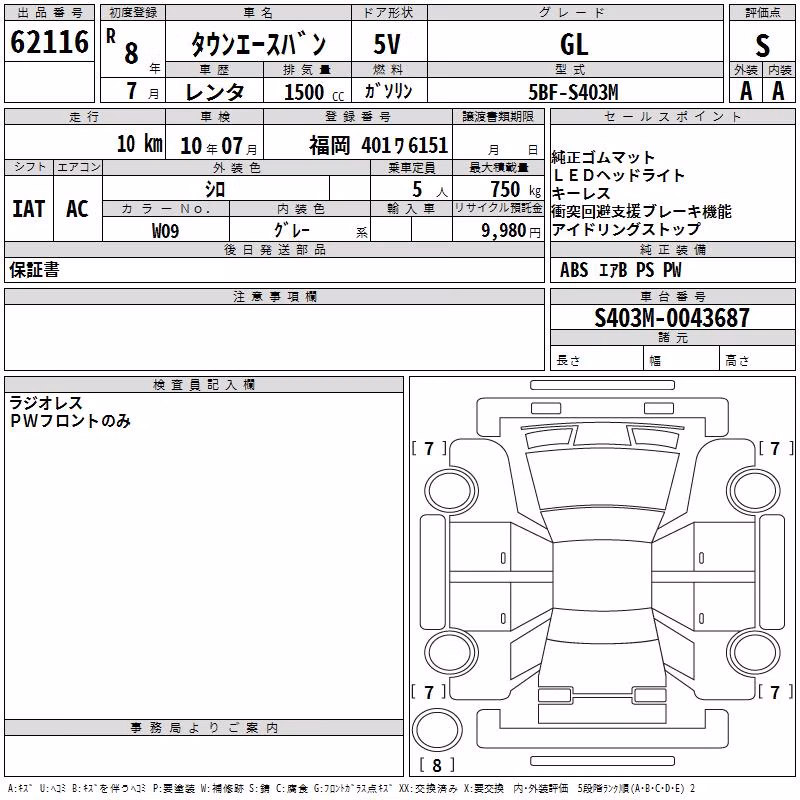Screen dimensions: 800x800
Task: Select the car name タウンエースバン
Action: [x=258, y=44]
